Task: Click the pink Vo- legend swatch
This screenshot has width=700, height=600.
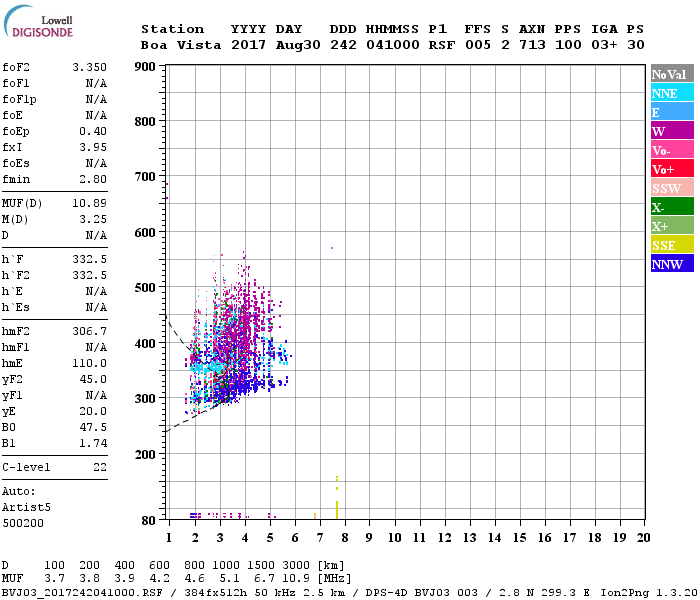Action: pos(671,150)
